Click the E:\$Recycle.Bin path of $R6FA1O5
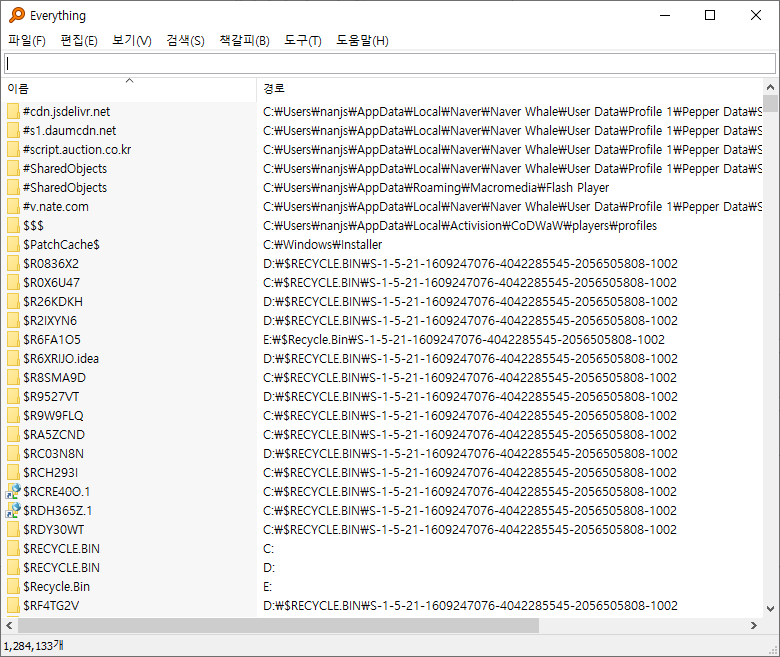Image resolution: width=780 pixels, height=657 pixels. pyautogui.click(x=464, y=339)
